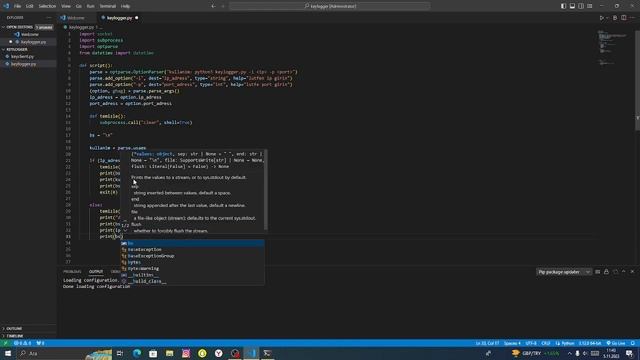Viewport: 640px width, 360px height.
Task: Select the __build_class__ suggestion
Action: pos(192,281)
